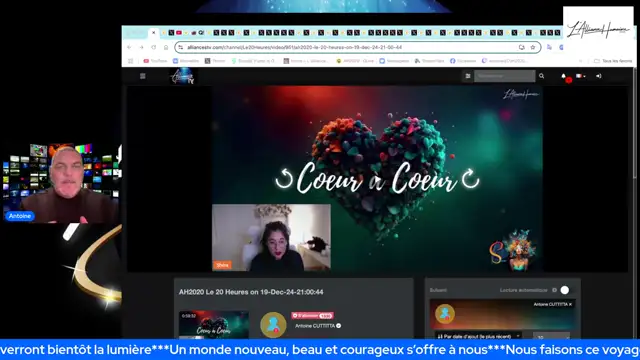Switch to the YouTube browser tab
The width and height of the screenshot is (640, 360).
(179, 33)
